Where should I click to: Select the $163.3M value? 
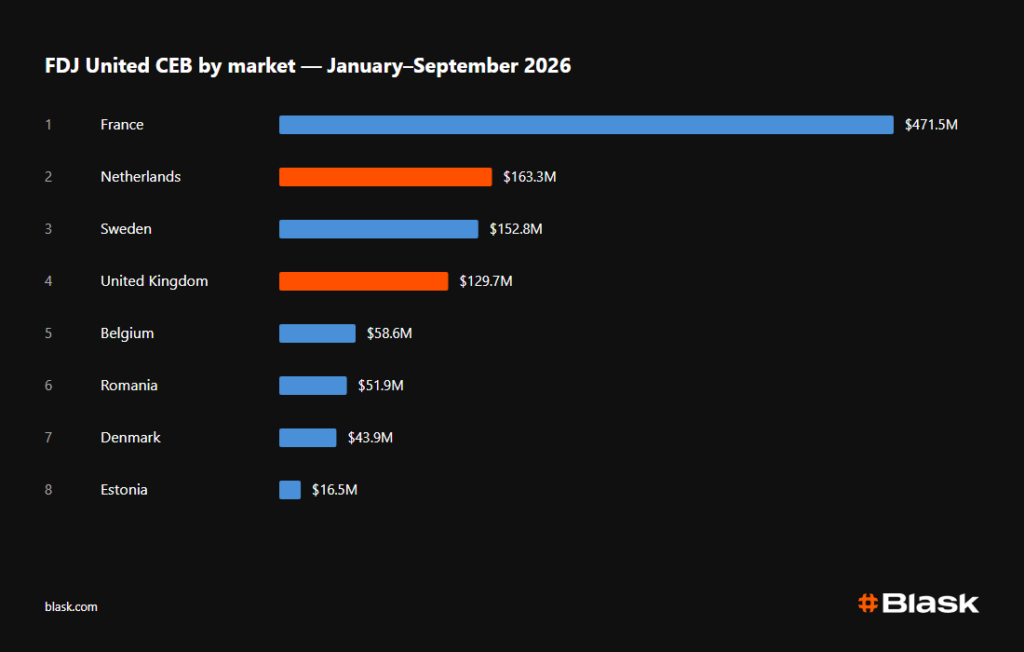pos(530,177)
